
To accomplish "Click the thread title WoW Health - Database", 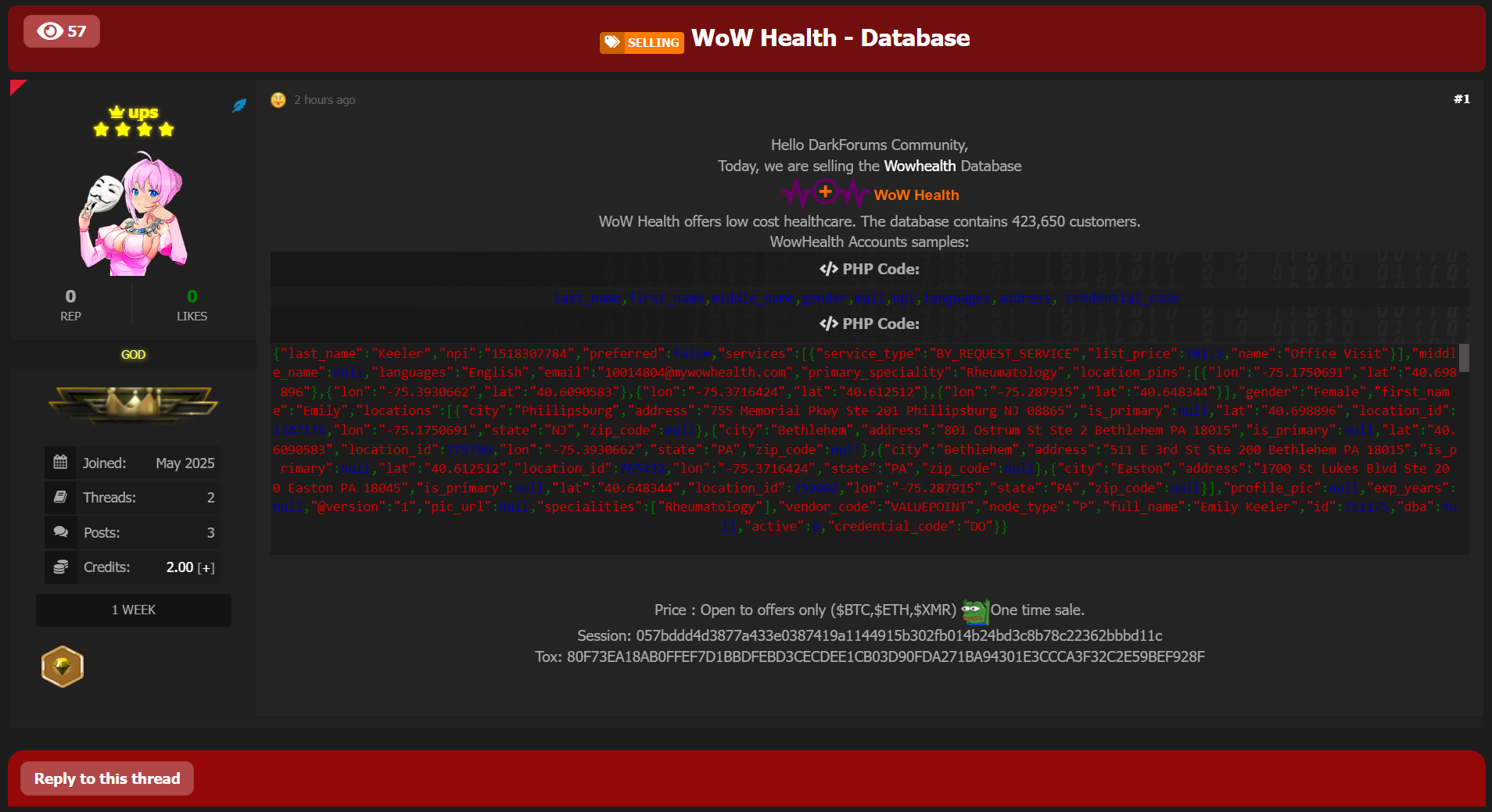I will pos(830,38).
